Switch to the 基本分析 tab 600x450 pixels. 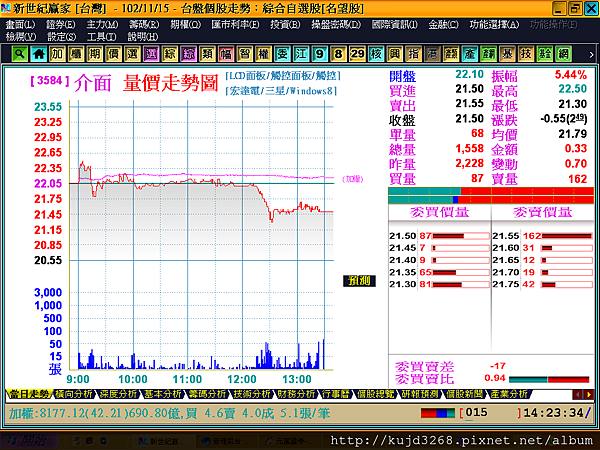(x=163, y=394)
